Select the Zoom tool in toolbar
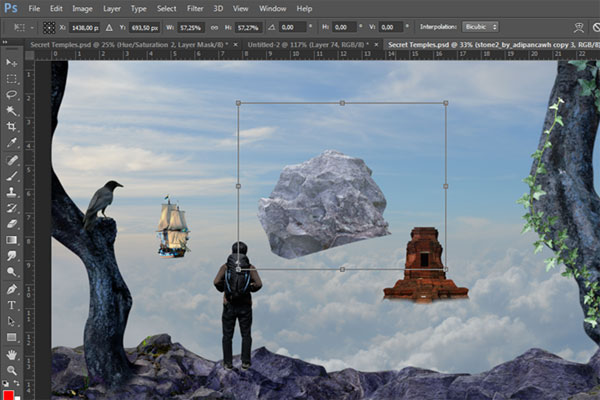The width and height of the screenshot is (600, 400). pos(12,369)
